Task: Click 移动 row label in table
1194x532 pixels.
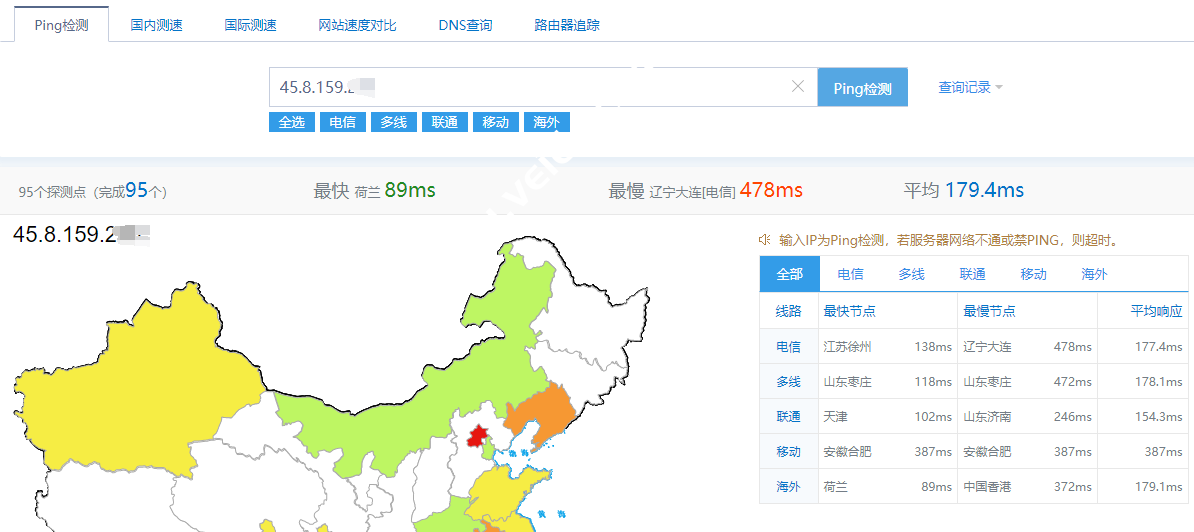Action: click(x=789, y=452)
